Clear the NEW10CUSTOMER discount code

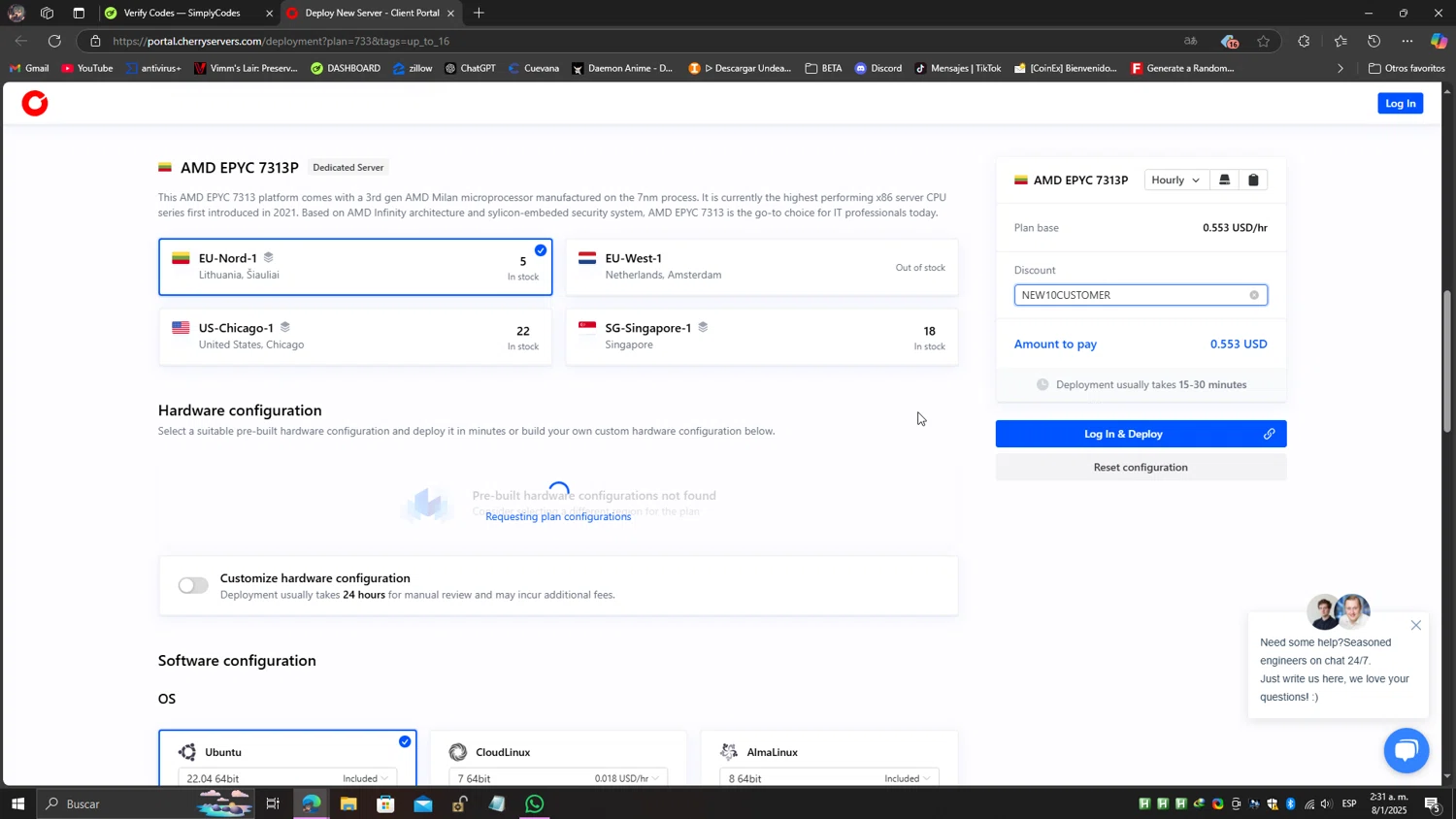click(1254, 295)
